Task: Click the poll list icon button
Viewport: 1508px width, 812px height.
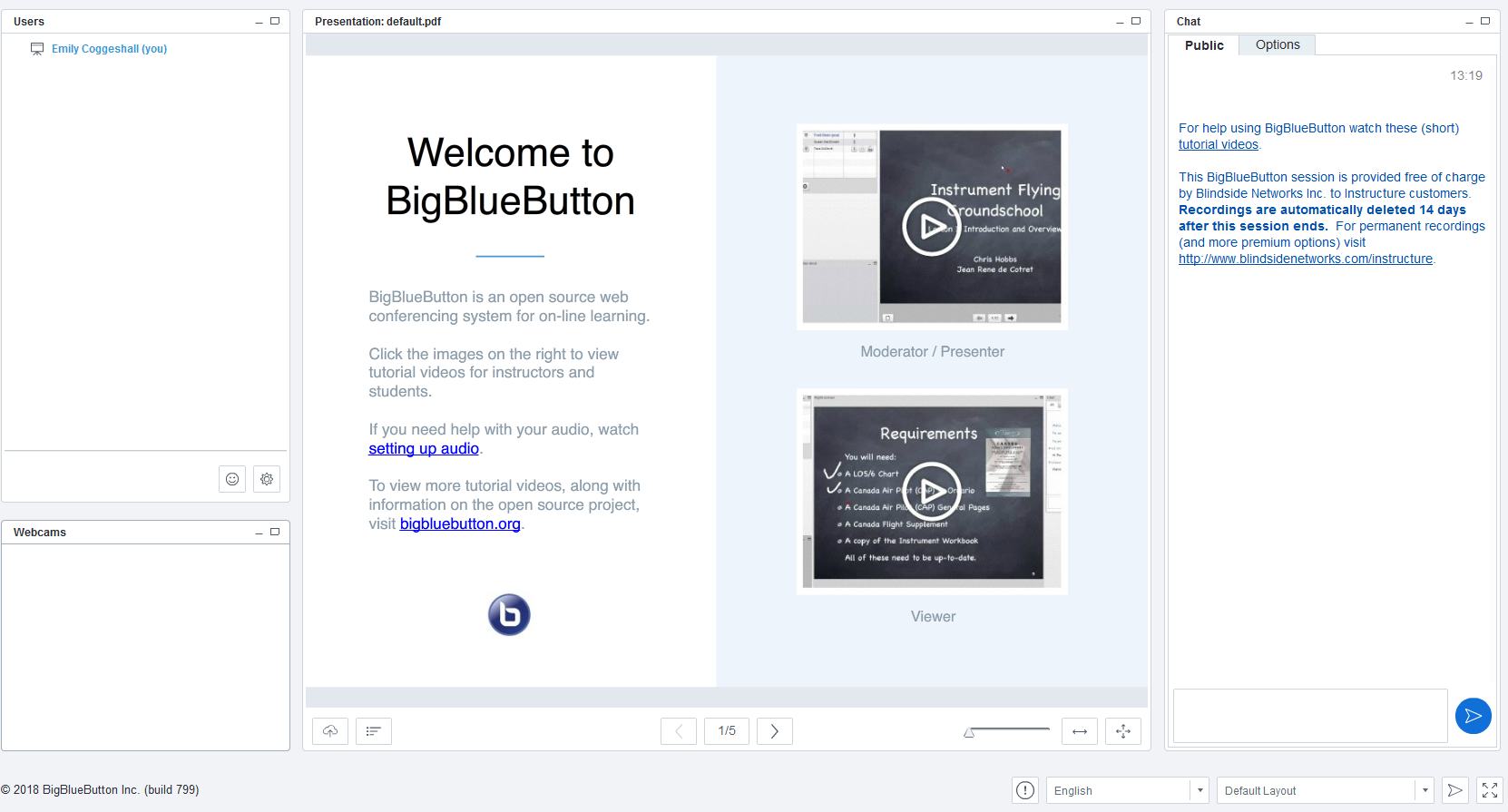Action: click(x=374, y=731)
